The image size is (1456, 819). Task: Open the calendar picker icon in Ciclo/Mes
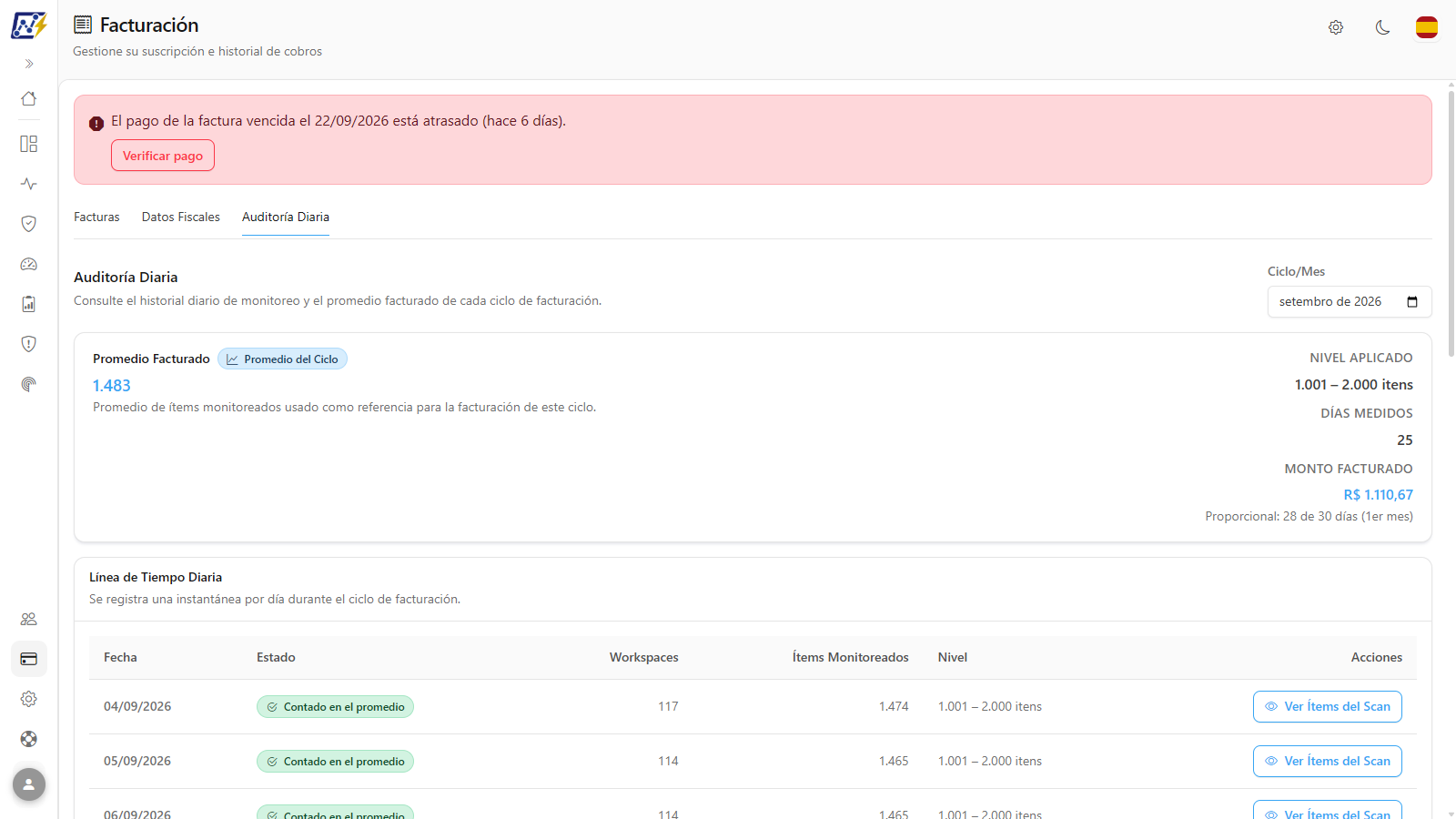coord(1412,301)
